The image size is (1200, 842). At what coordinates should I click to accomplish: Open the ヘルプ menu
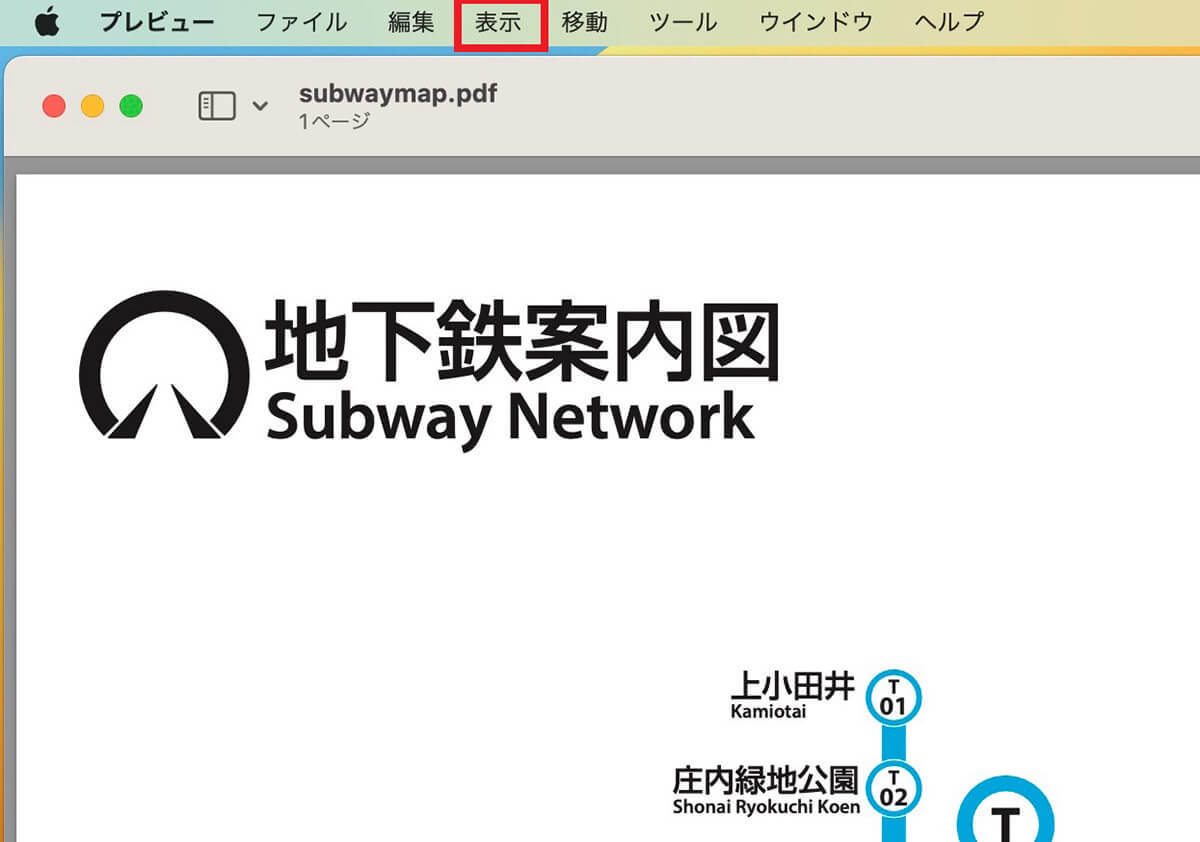pos(949,22)
